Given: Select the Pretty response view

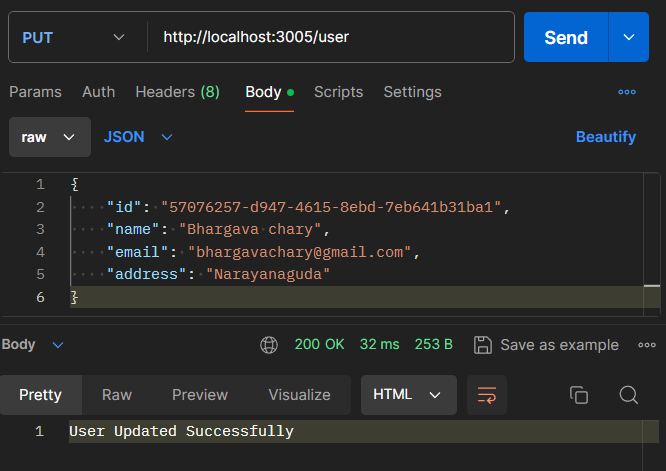Looking at the screenshot, I should pos(41,395).
